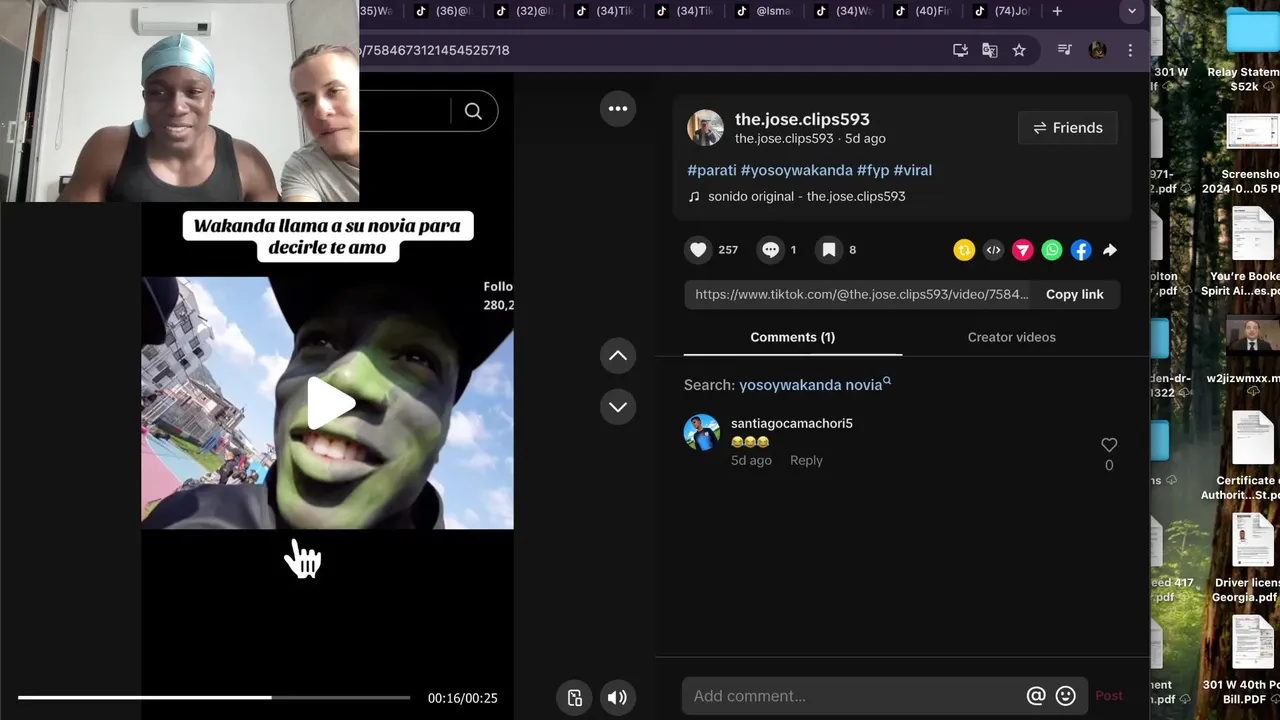Open santiagocamachori5 username link
This screenshot has height=720, width=1280.
(792, 423)
